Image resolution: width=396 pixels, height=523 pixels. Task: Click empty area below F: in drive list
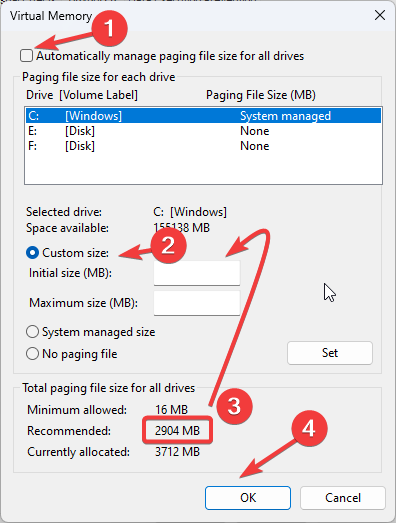click(x=203, y=168)
